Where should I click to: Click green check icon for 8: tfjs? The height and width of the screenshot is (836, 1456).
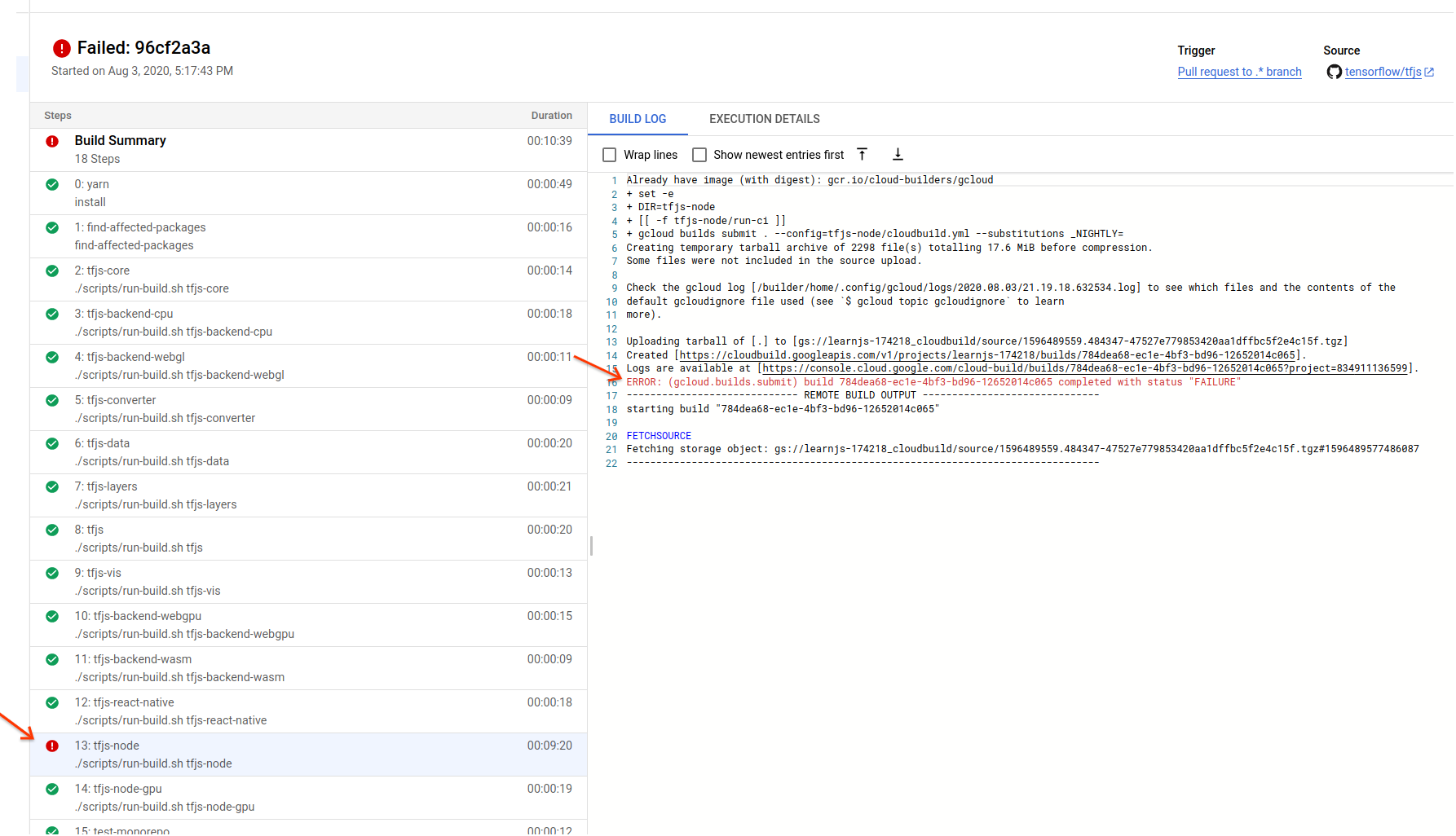(x=52, y=530)
